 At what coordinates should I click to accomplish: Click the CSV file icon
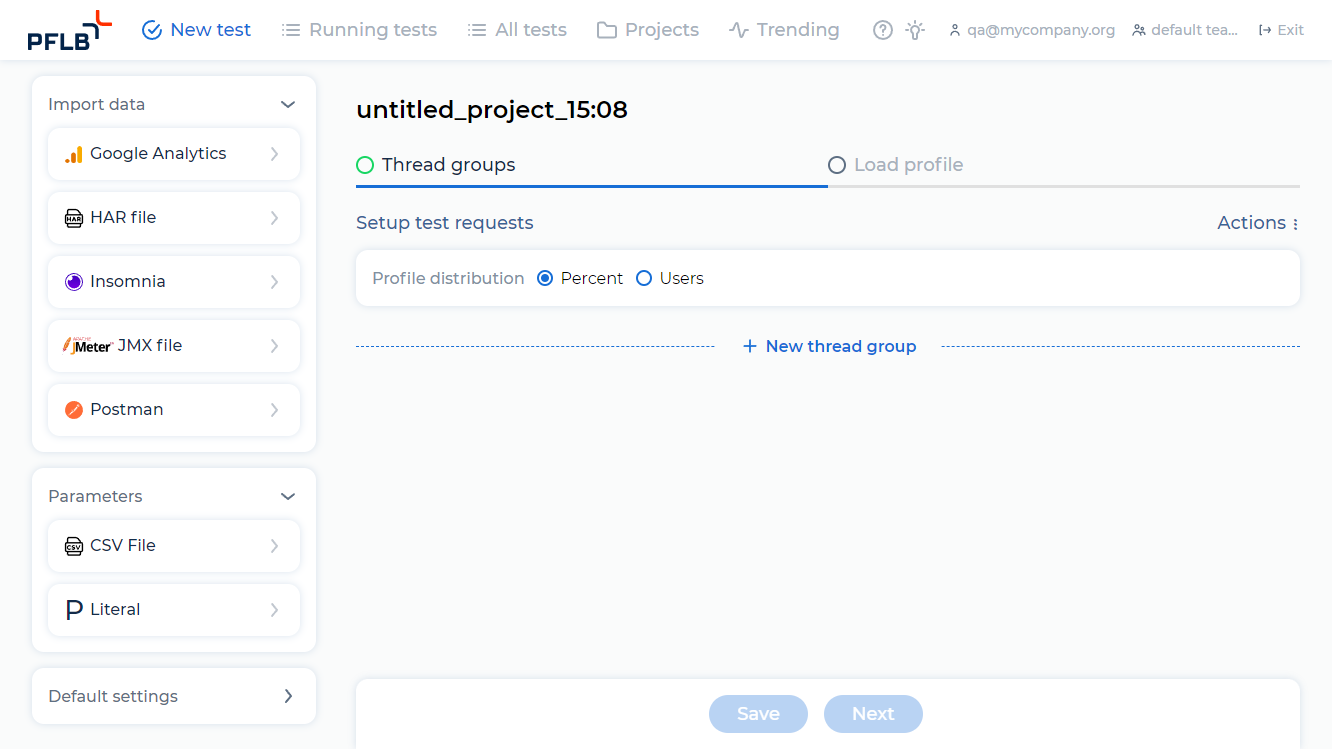coord(74,546)
